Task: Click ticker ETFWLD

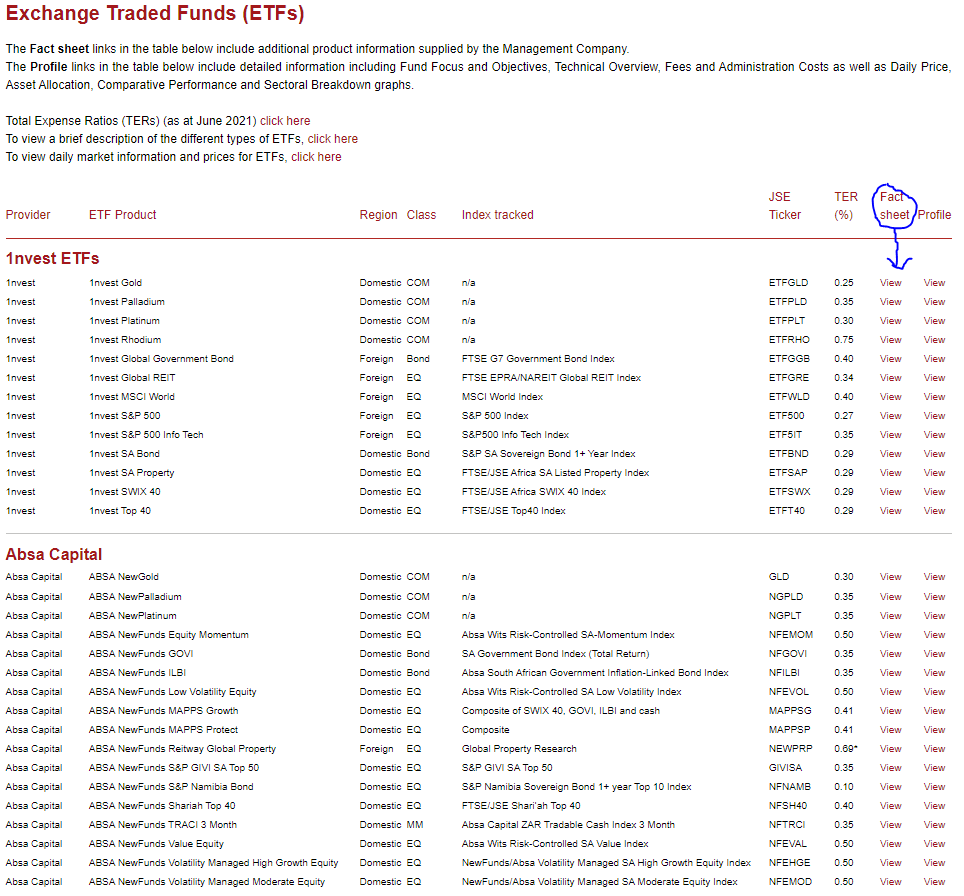Action: pyautogui.click(x=789, y=397)
